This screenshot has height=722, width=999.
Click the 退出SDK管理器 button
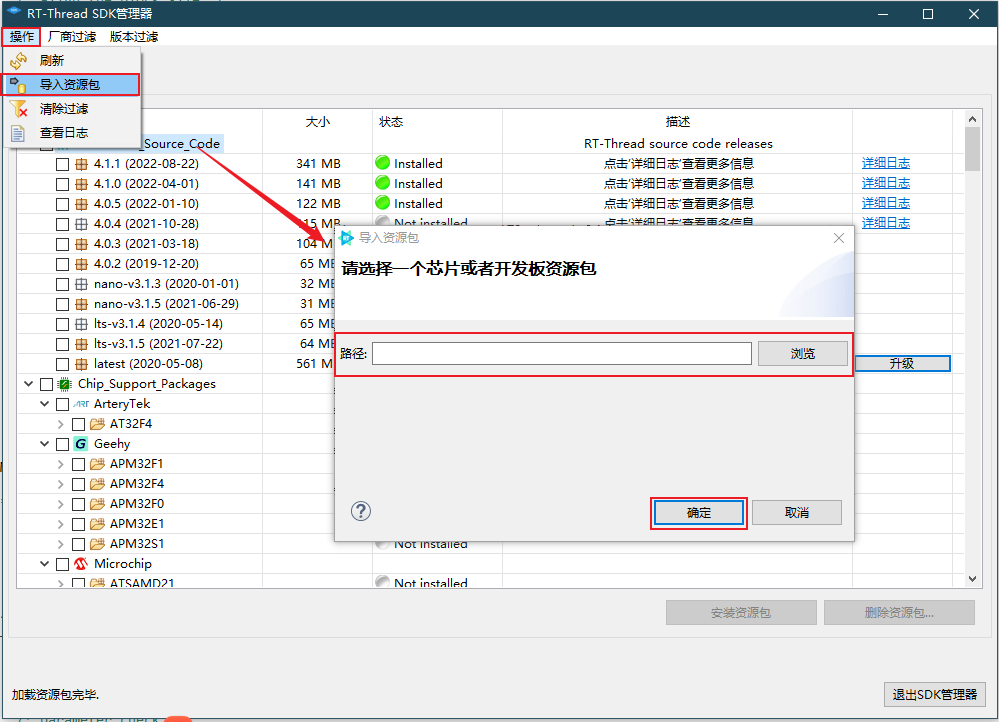pos(935,695)
